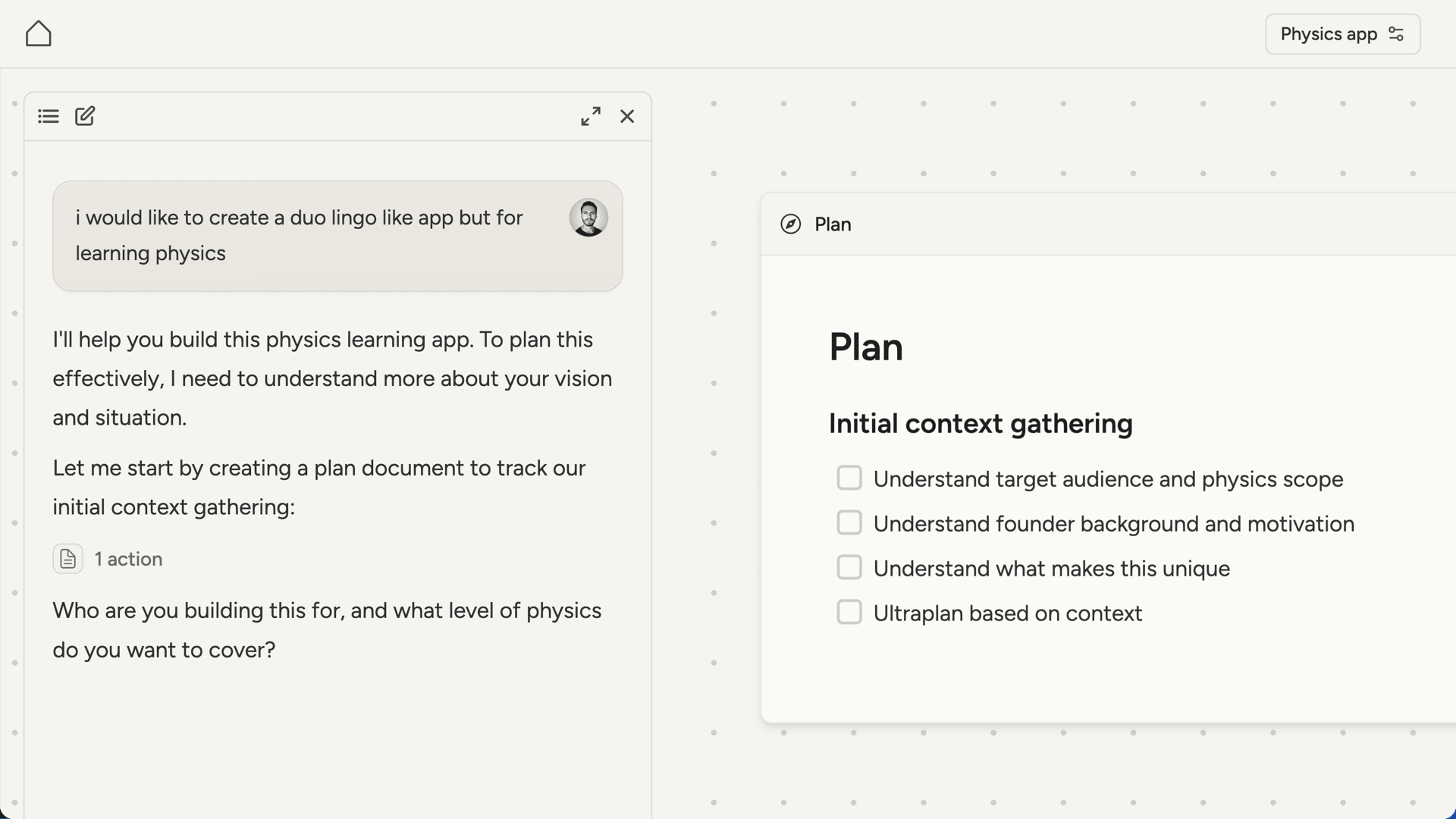The height and width of the screenshot is (819, 1456).
Task: Expand the '1 action' details
Action: pos(127,559)
